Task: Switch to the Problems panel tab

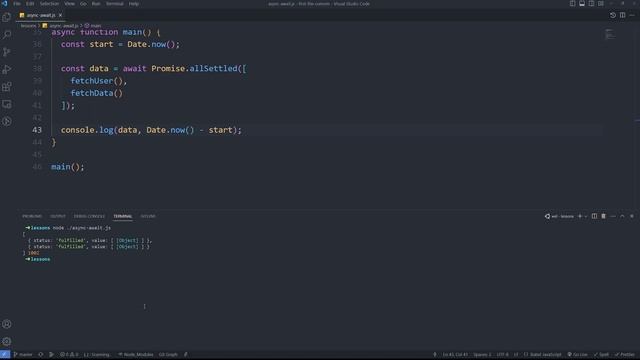Action: 32,216
